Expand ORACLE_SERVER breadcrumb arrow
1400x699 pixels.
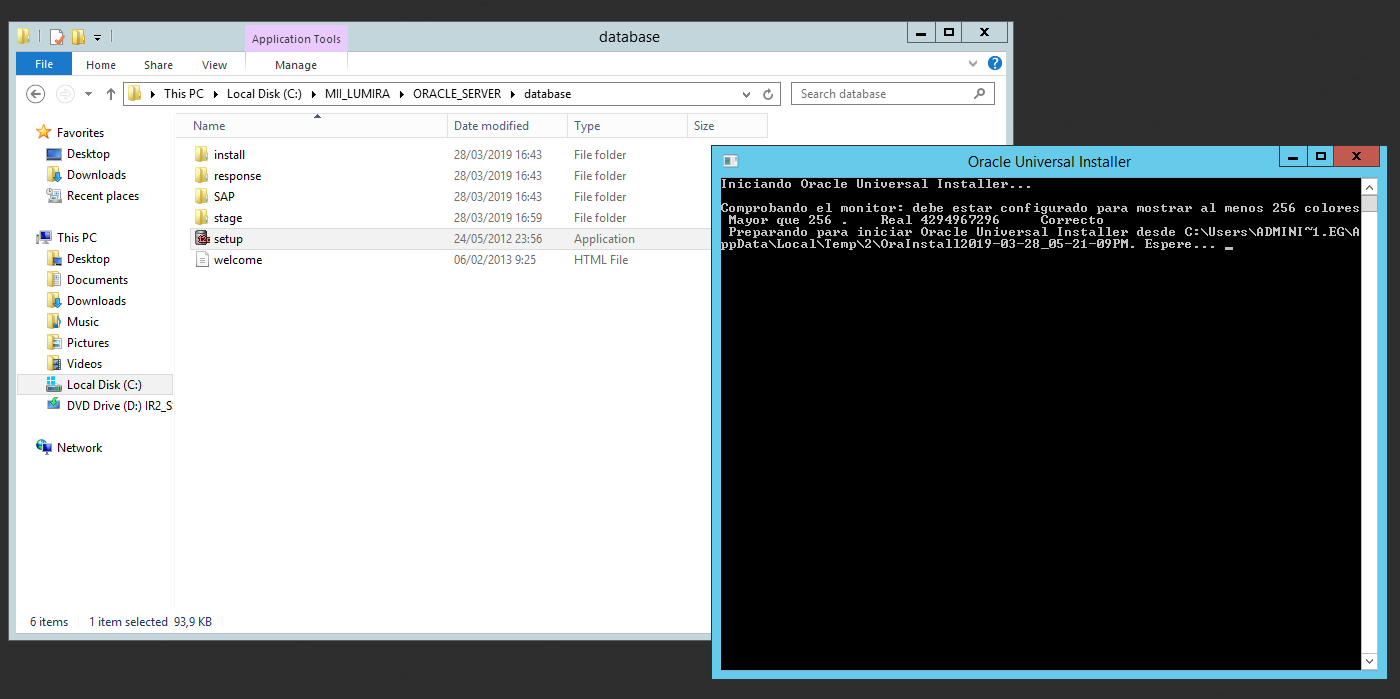click(x=513, y=94)
